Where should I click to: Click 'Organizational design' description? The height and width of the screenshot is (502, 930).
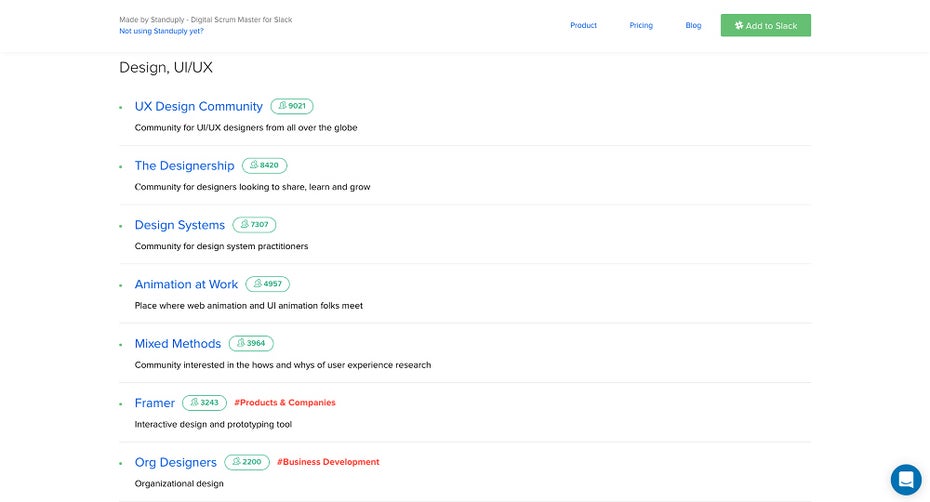pos(179,484)
